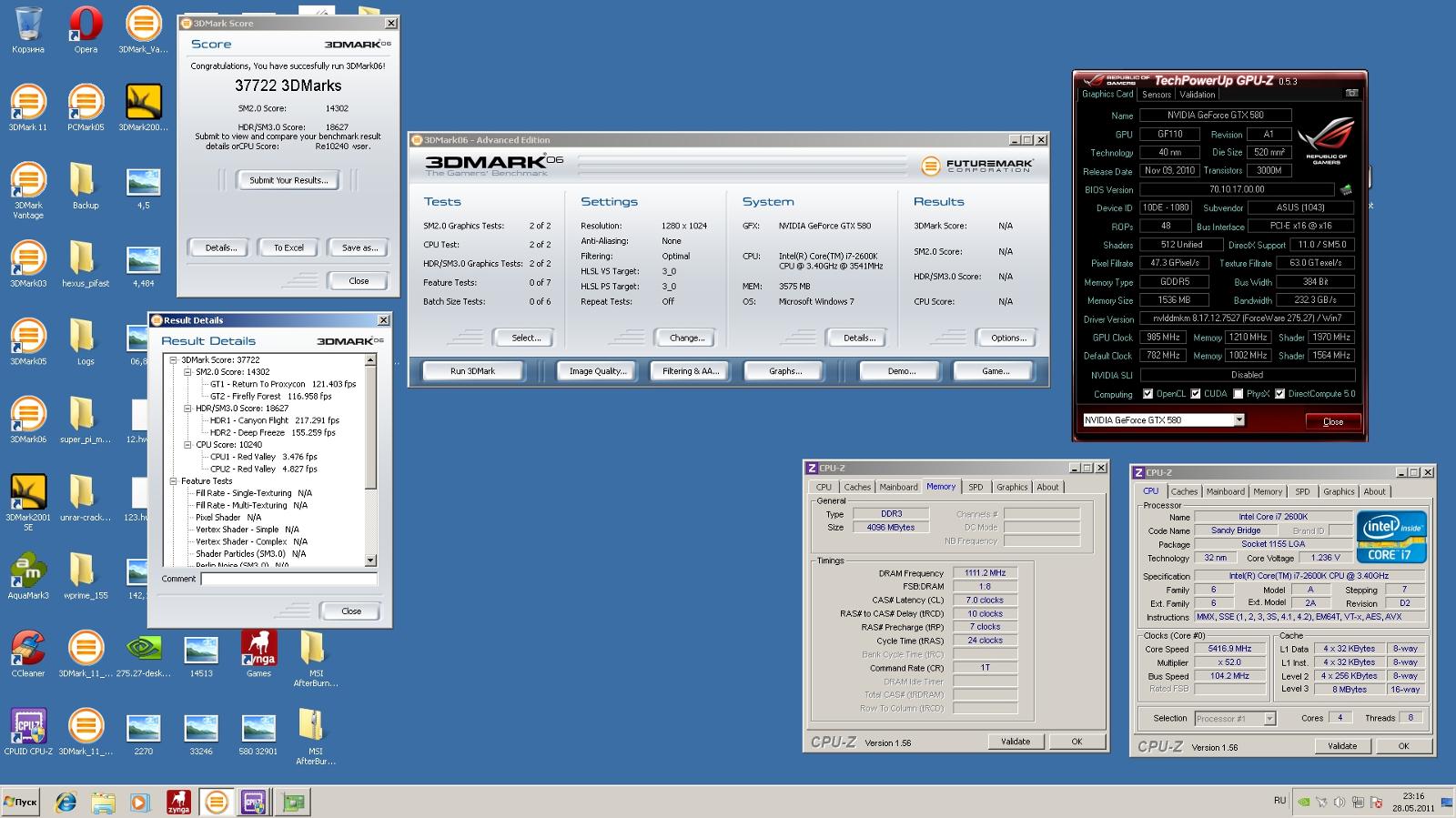Uncheck the DirectCompute 5.0 checkbox
The width and height of the screenshot is (1456, 818).
[1279, 394]
